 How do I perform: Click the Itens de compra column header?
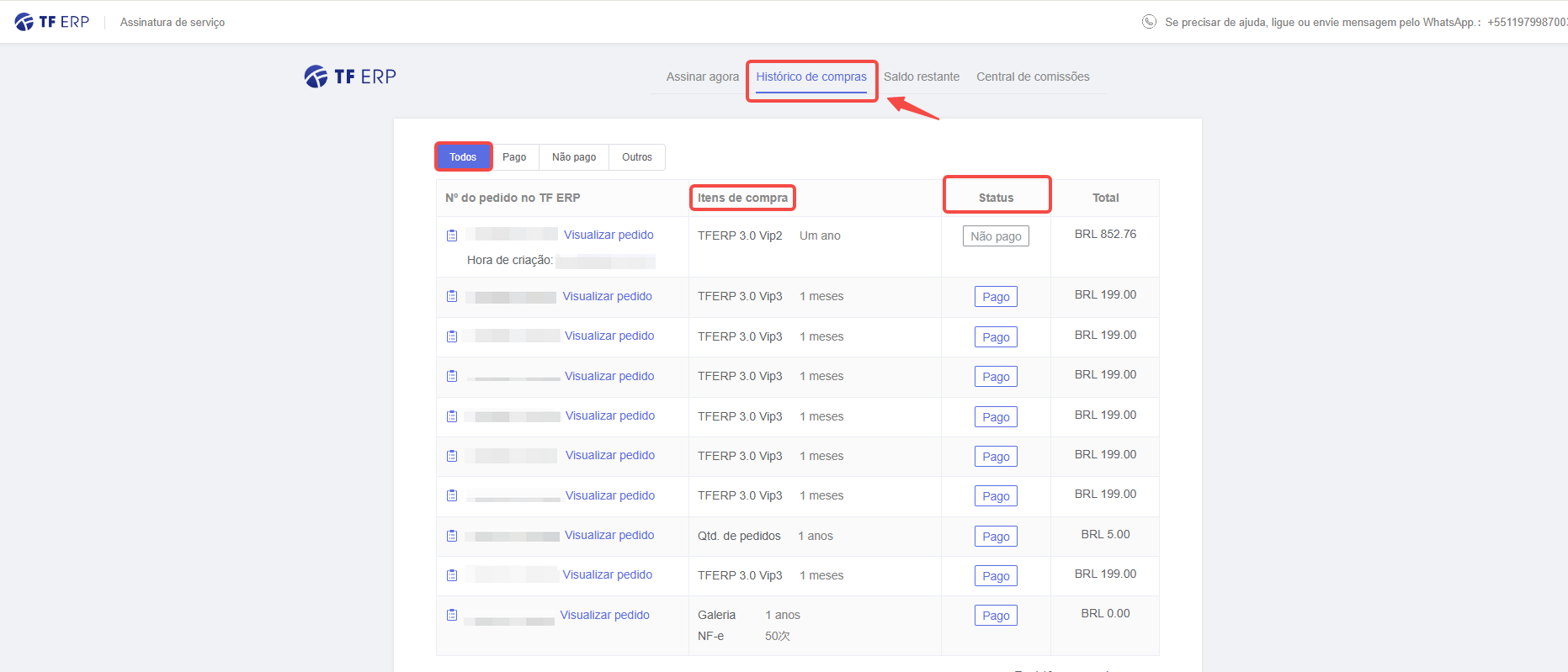click(742, 198)
